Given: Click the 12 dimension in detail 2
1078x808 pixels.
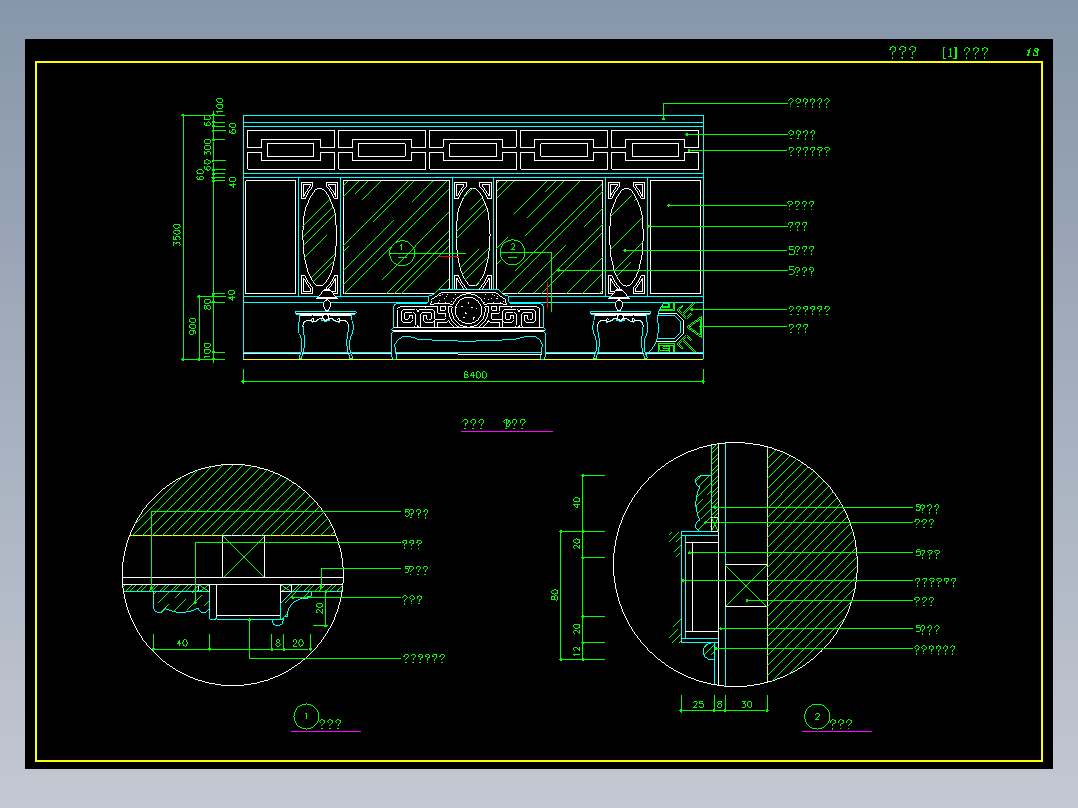Looking at the screenshot, I should (576, 650).
